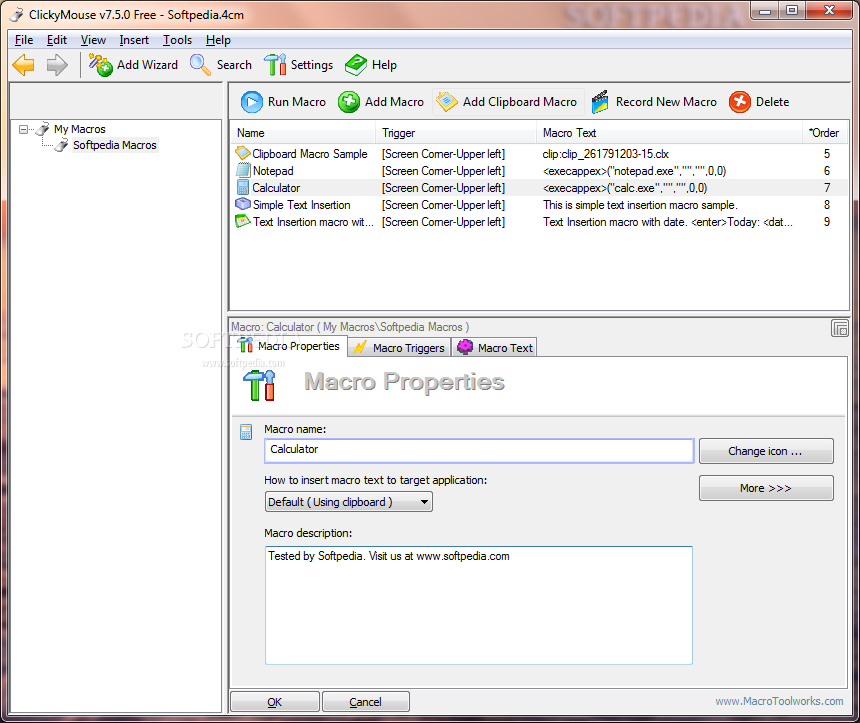The image size is (860, 723).
Task: Run the selected macro
Action: (283, 102)
